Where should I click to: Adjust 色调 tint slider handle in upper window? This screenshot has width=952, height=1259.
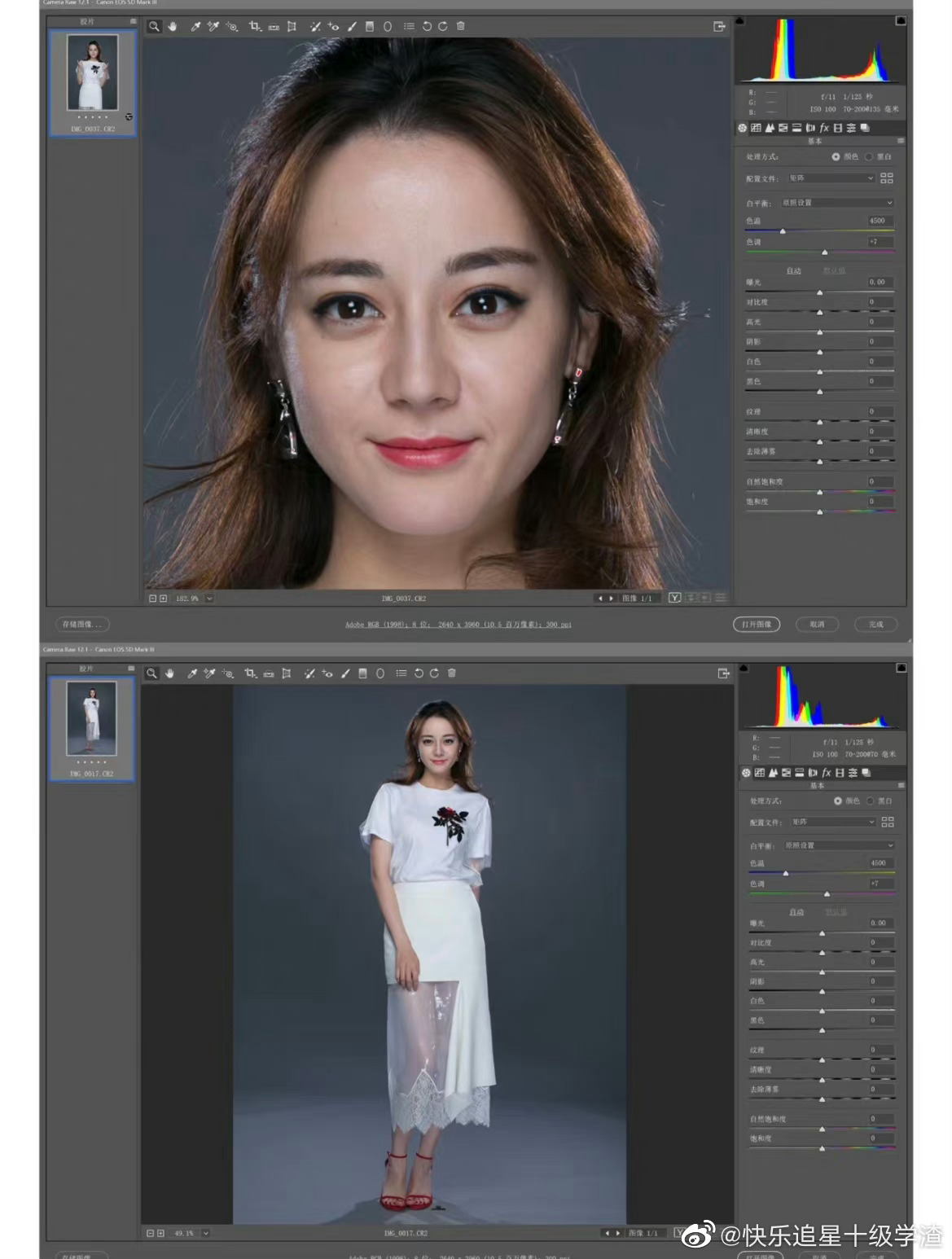coord(824,252)
